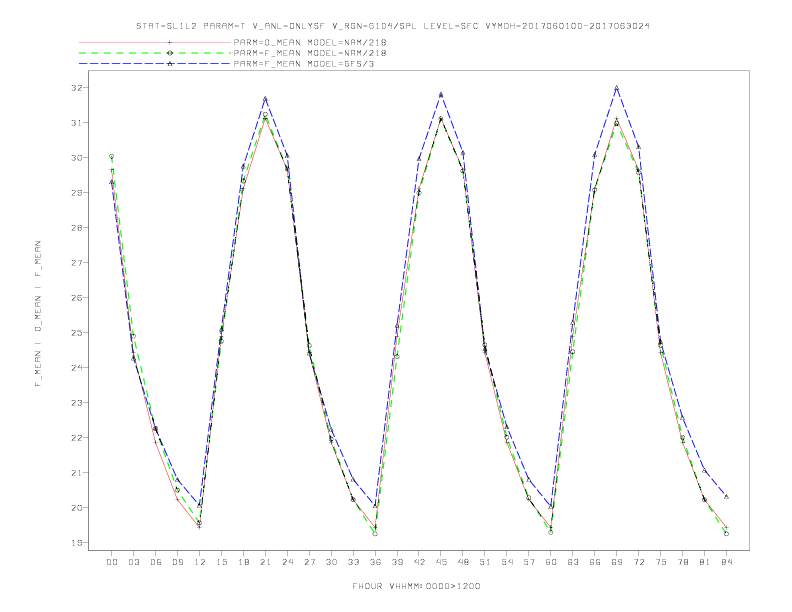Select legend text PARM=F_MEAN MODEL=GFS/3
Image resolution: width=792 pixels, height=612 pixels.
point(304,64)
